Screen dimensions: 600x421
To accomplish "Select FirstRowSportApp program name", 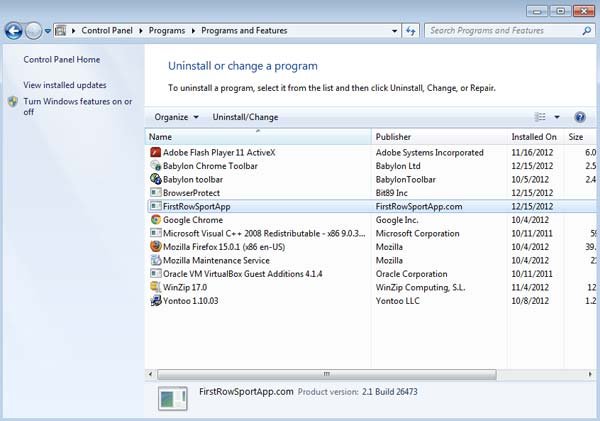I will (197, 207).
